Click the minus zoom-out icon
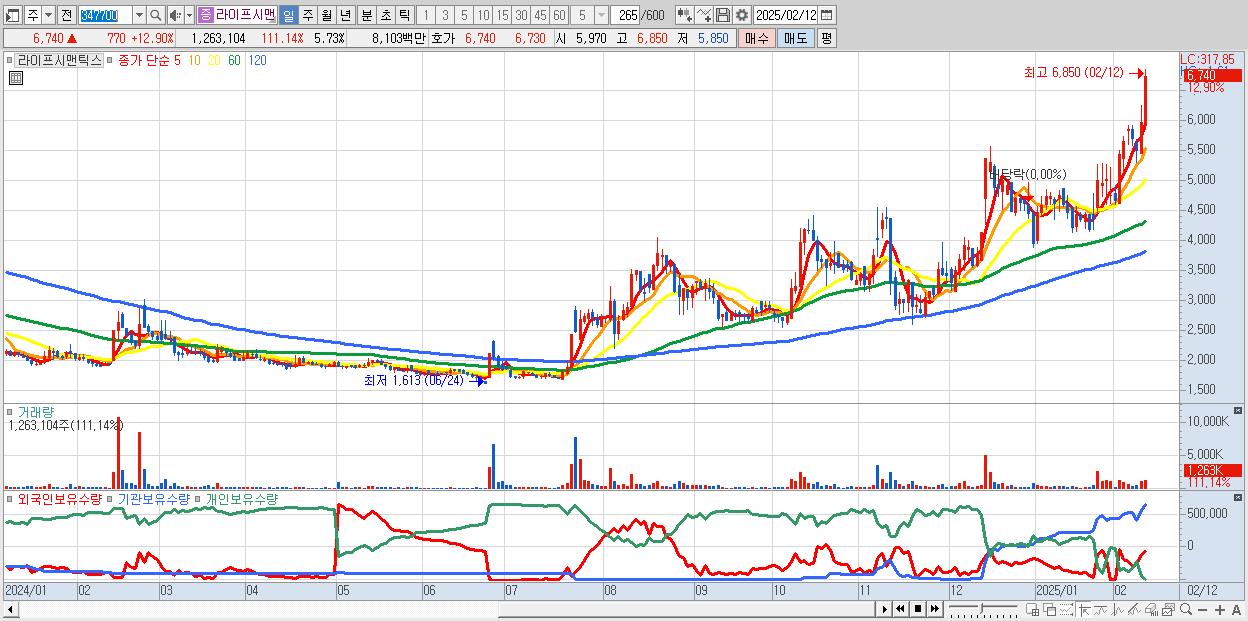The image size is (1248, 621). coord(1203,610)
